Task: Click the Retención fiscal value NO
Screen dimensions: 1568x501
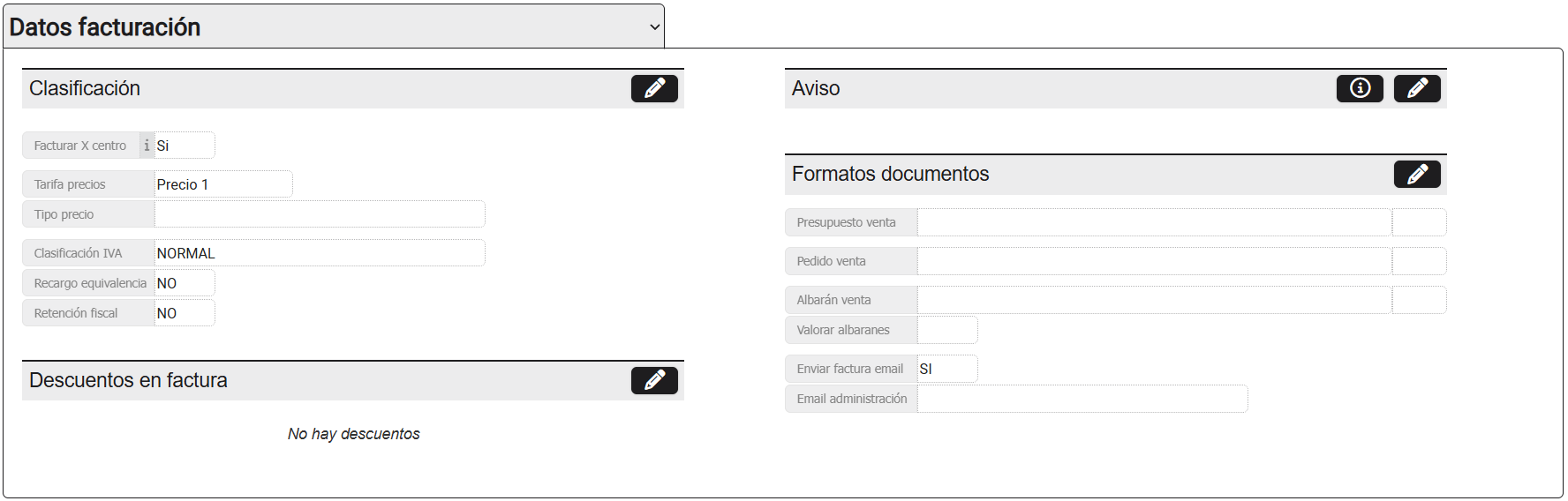Action: 185,313
